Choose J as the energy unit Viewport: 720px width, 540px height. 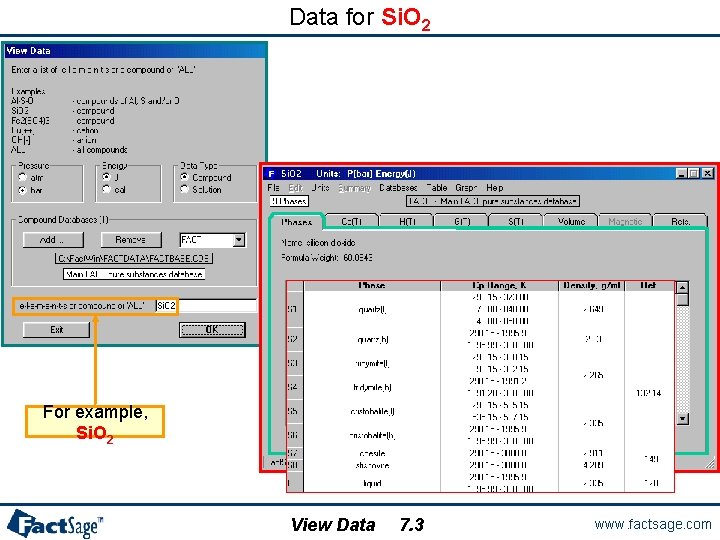point(106,177)
